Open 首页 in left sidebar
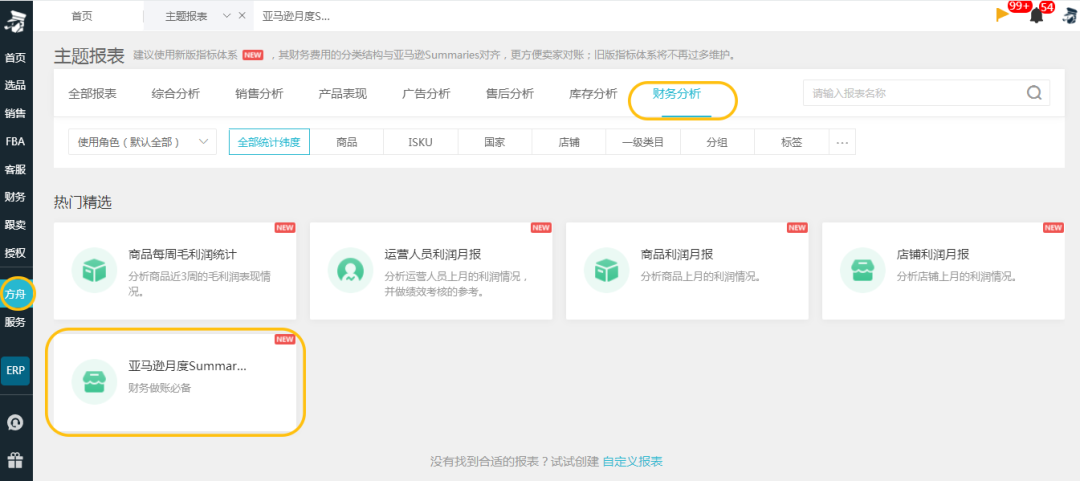The width and height of the screenshot is (1080, 481). (x=15, y=58)
